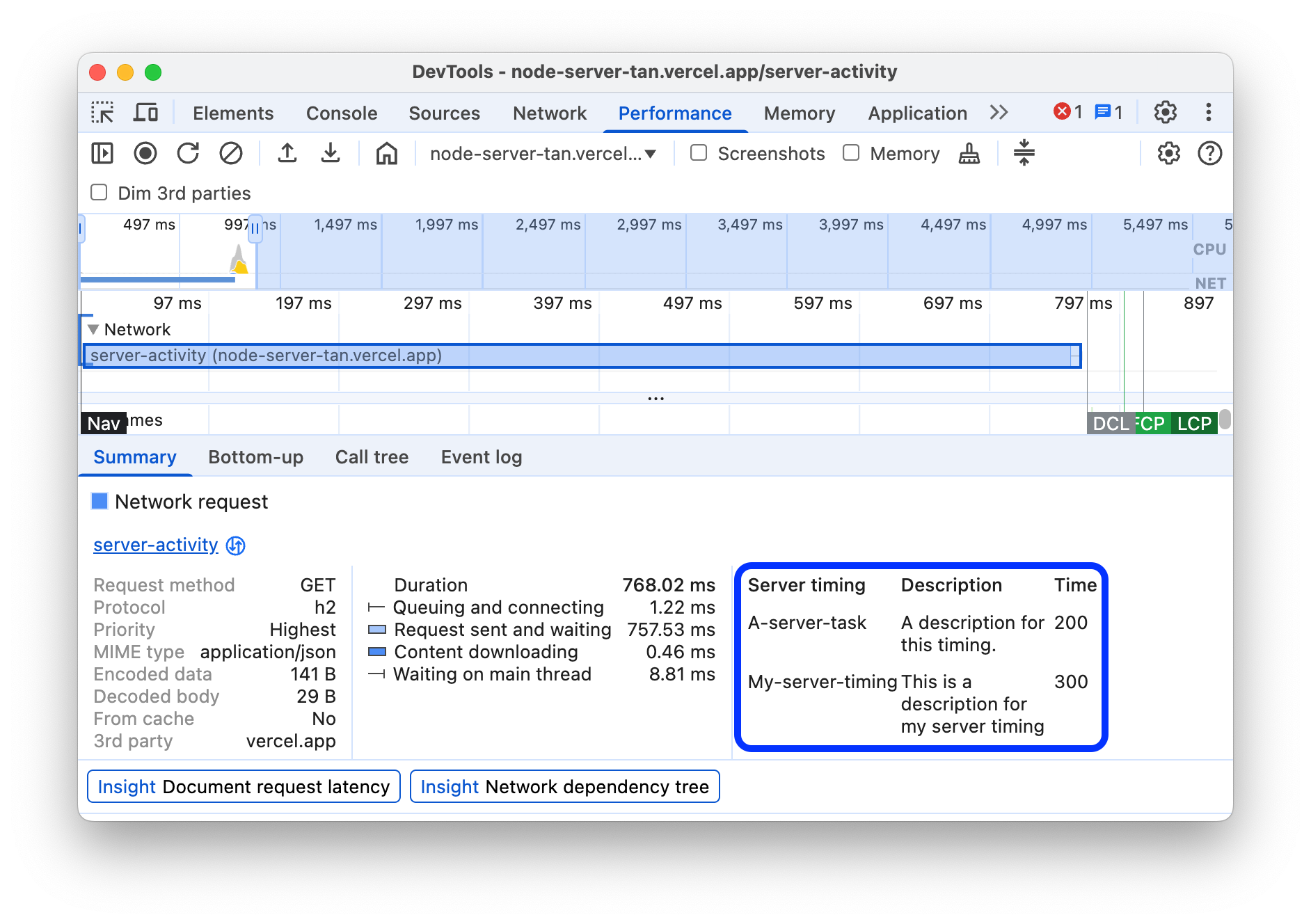Open the server-activity request link
This screenshot has width=1311, height=924.
(x=155, y=545)
